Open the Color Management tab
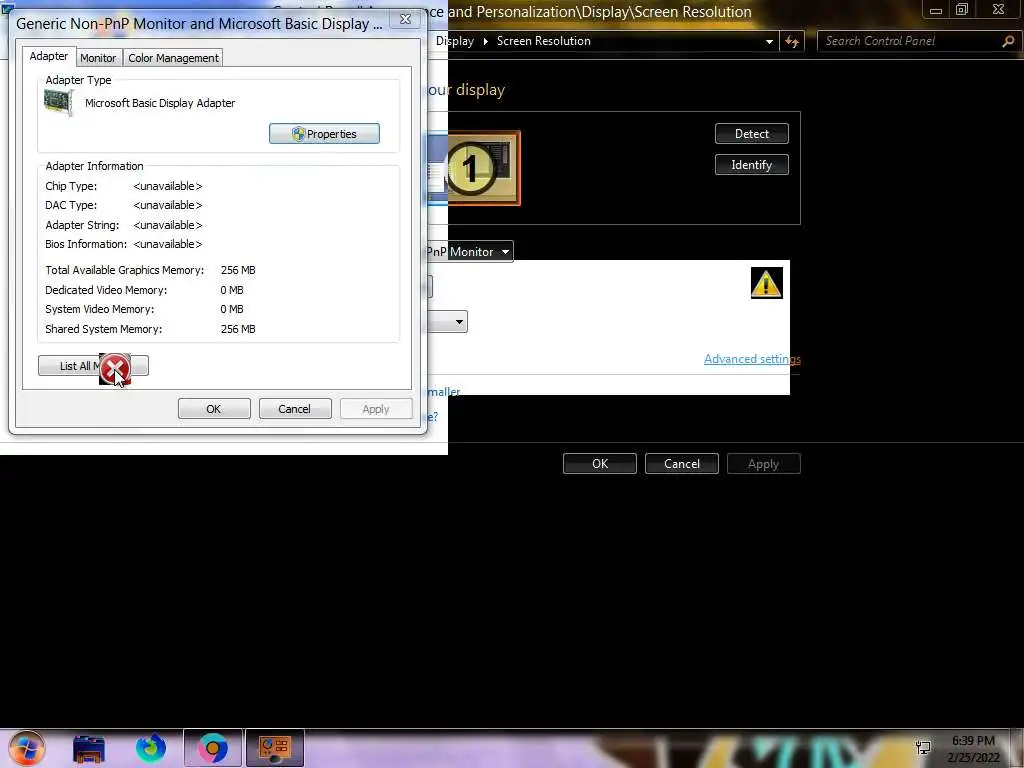This screenshot has width=1024, height=768. coord(173,58)
